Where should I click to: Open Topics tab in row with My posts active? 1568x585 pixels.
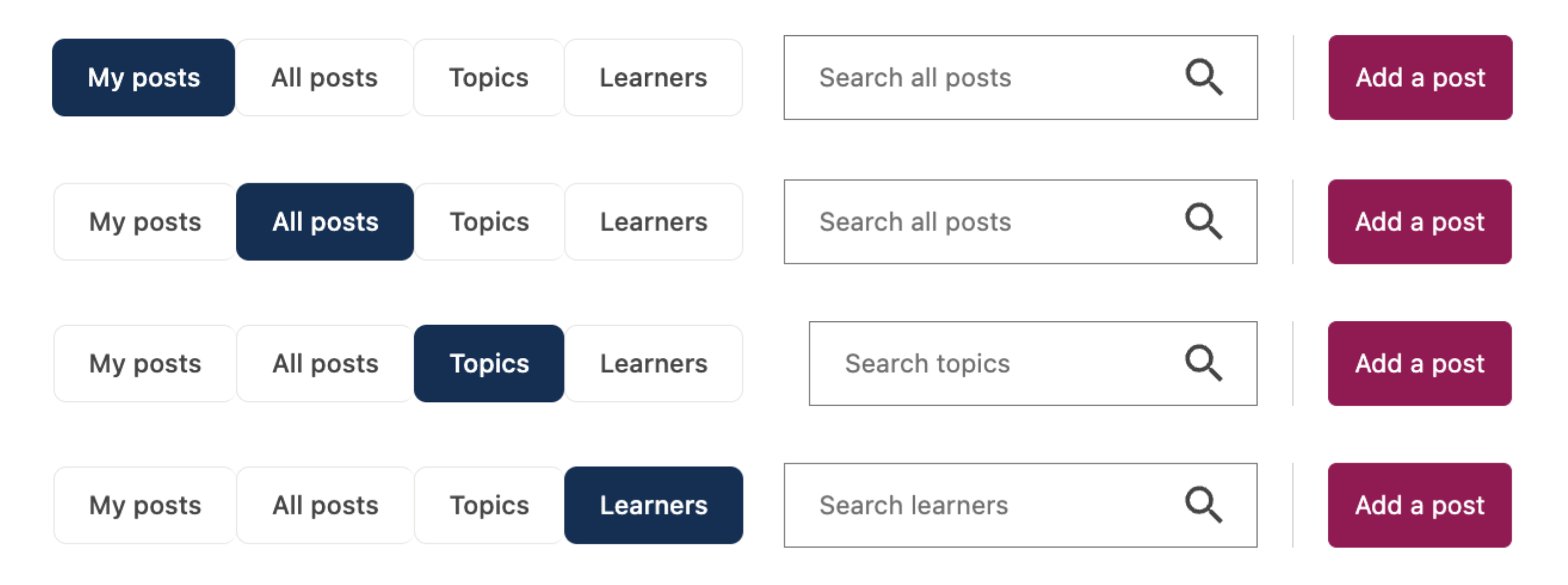click(x=489, y=77)
